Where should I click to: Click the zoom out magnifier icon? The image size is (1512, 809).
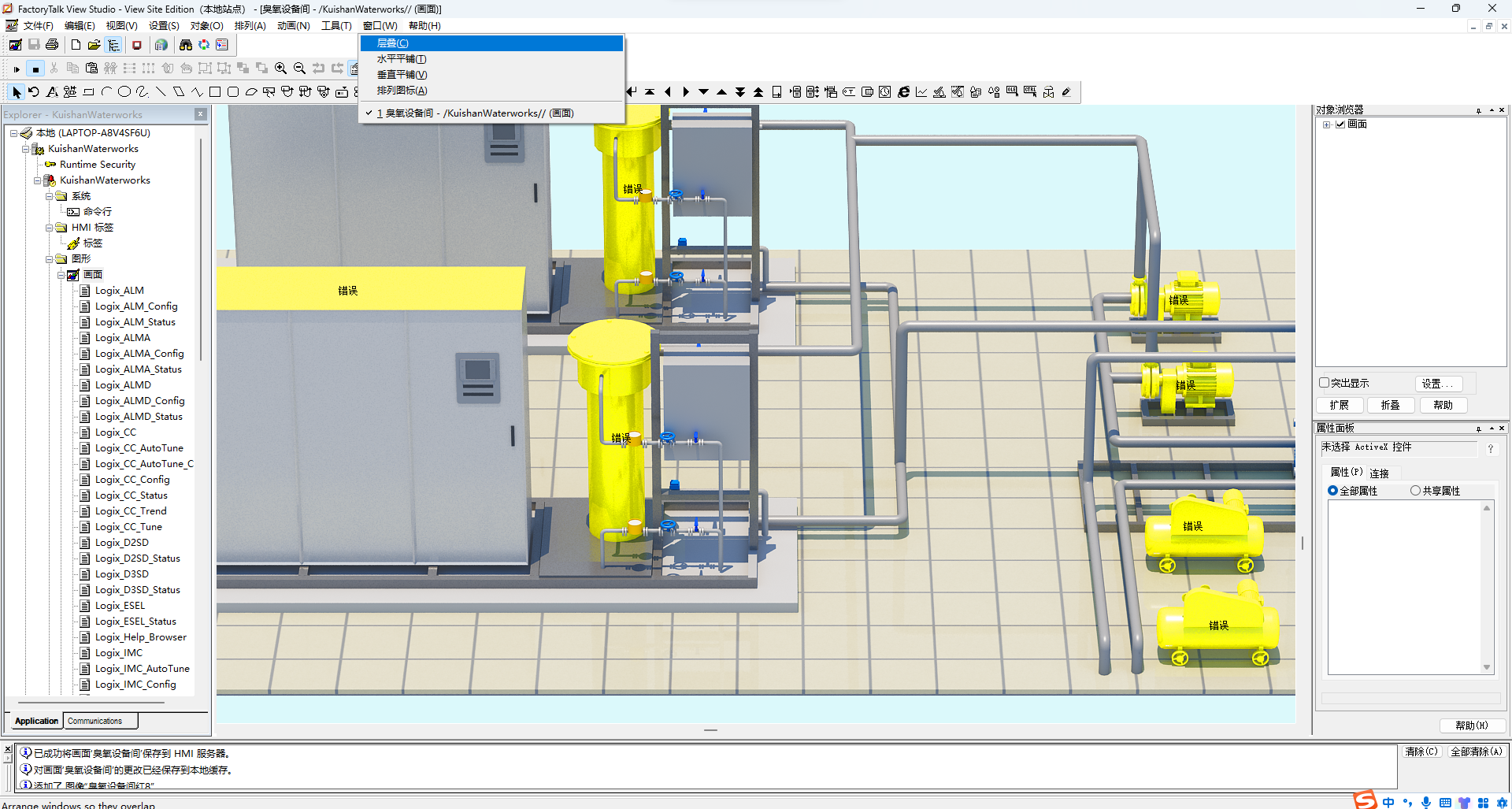pyautogui.click(x=299, y=69)
